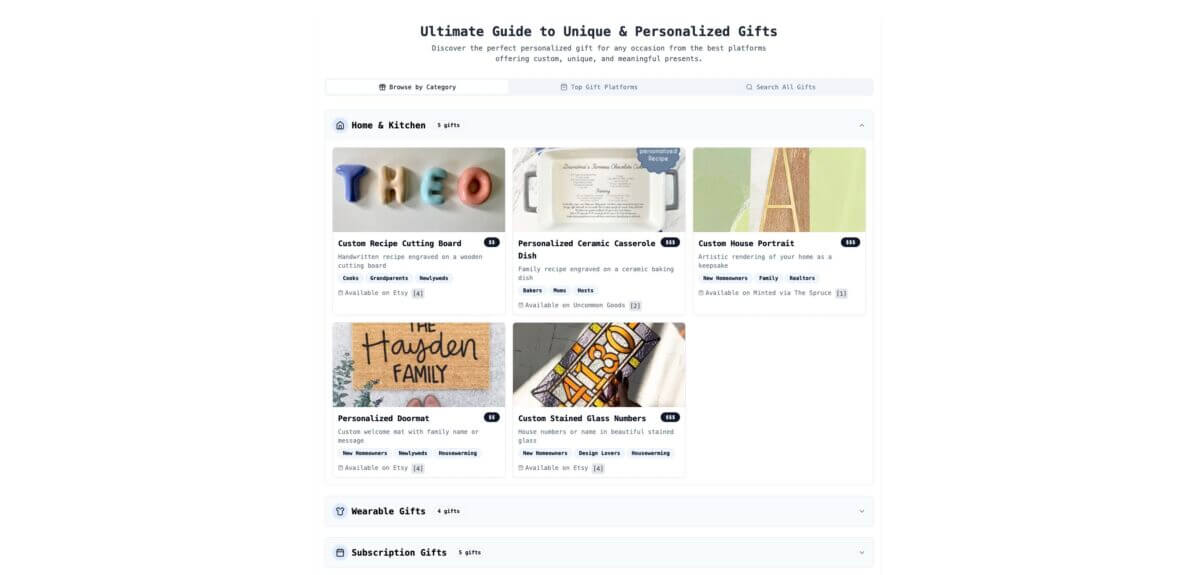Open citation link [4] on Personalized Doormat
The height and width of the screenshot is (575, 1200).
[418, 468]
